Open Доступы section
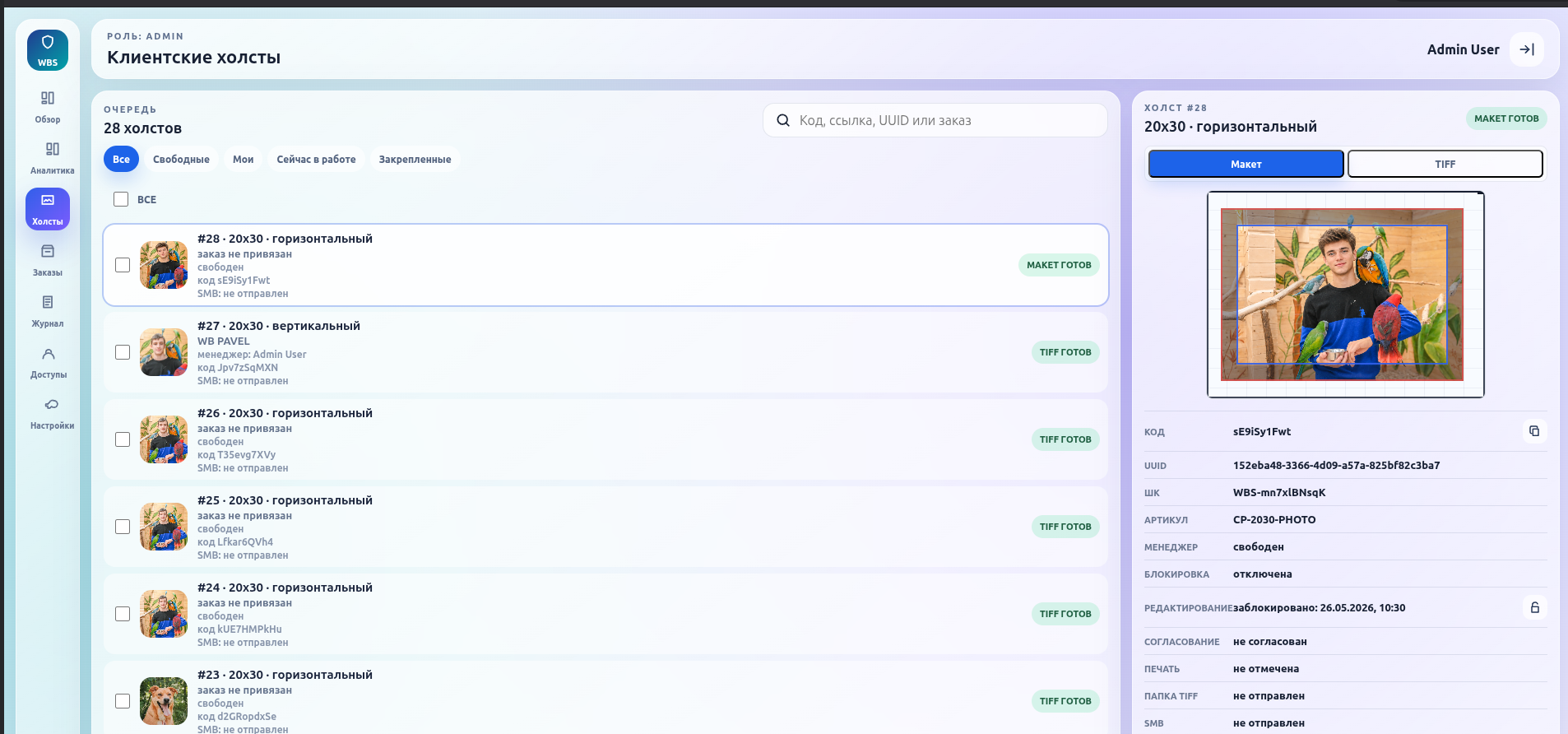This screenshot has width=1568, height=734. point(48,362)
